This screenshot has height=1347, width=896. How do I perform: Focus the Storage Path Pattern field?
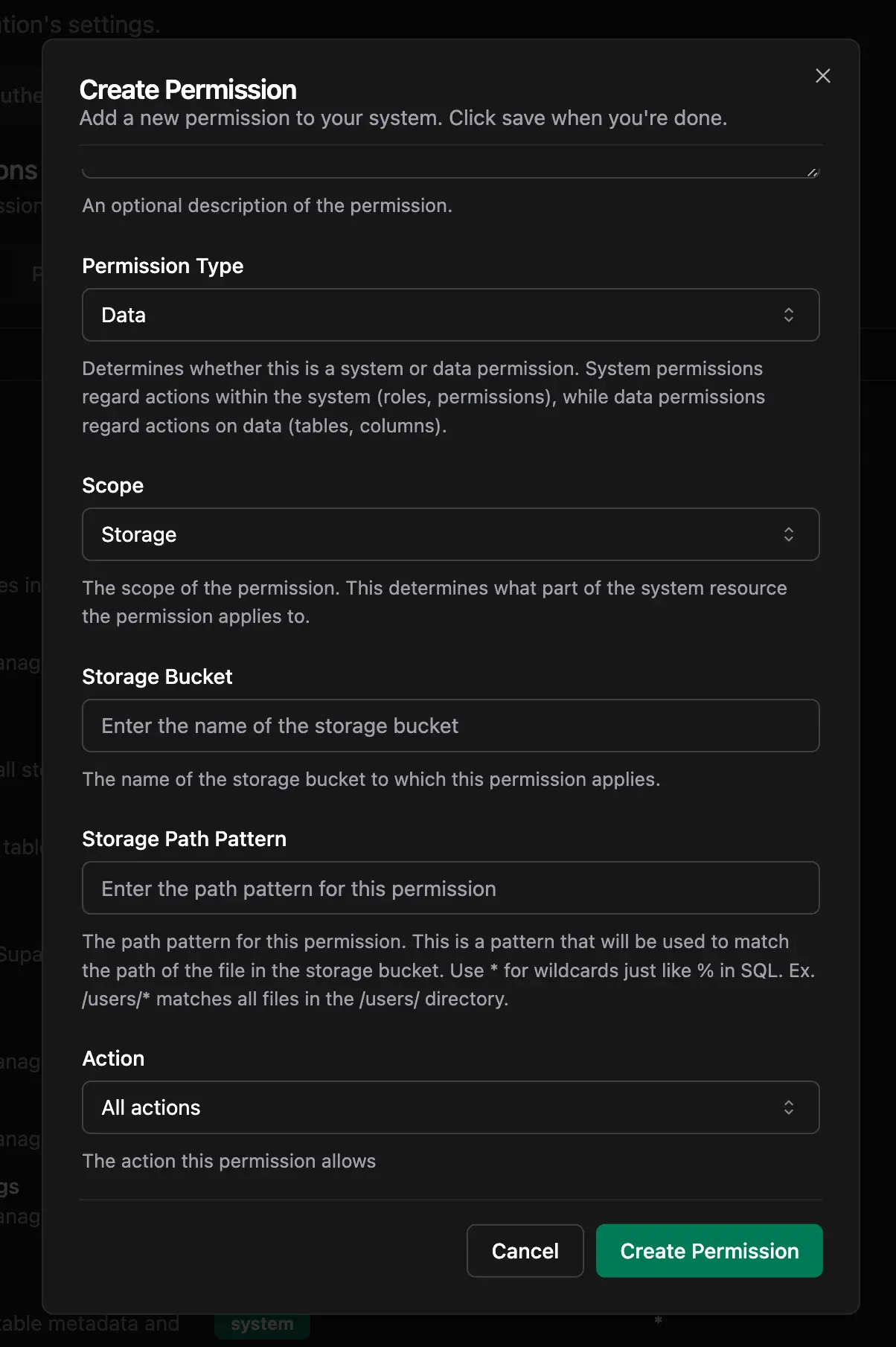pos(450,888)
